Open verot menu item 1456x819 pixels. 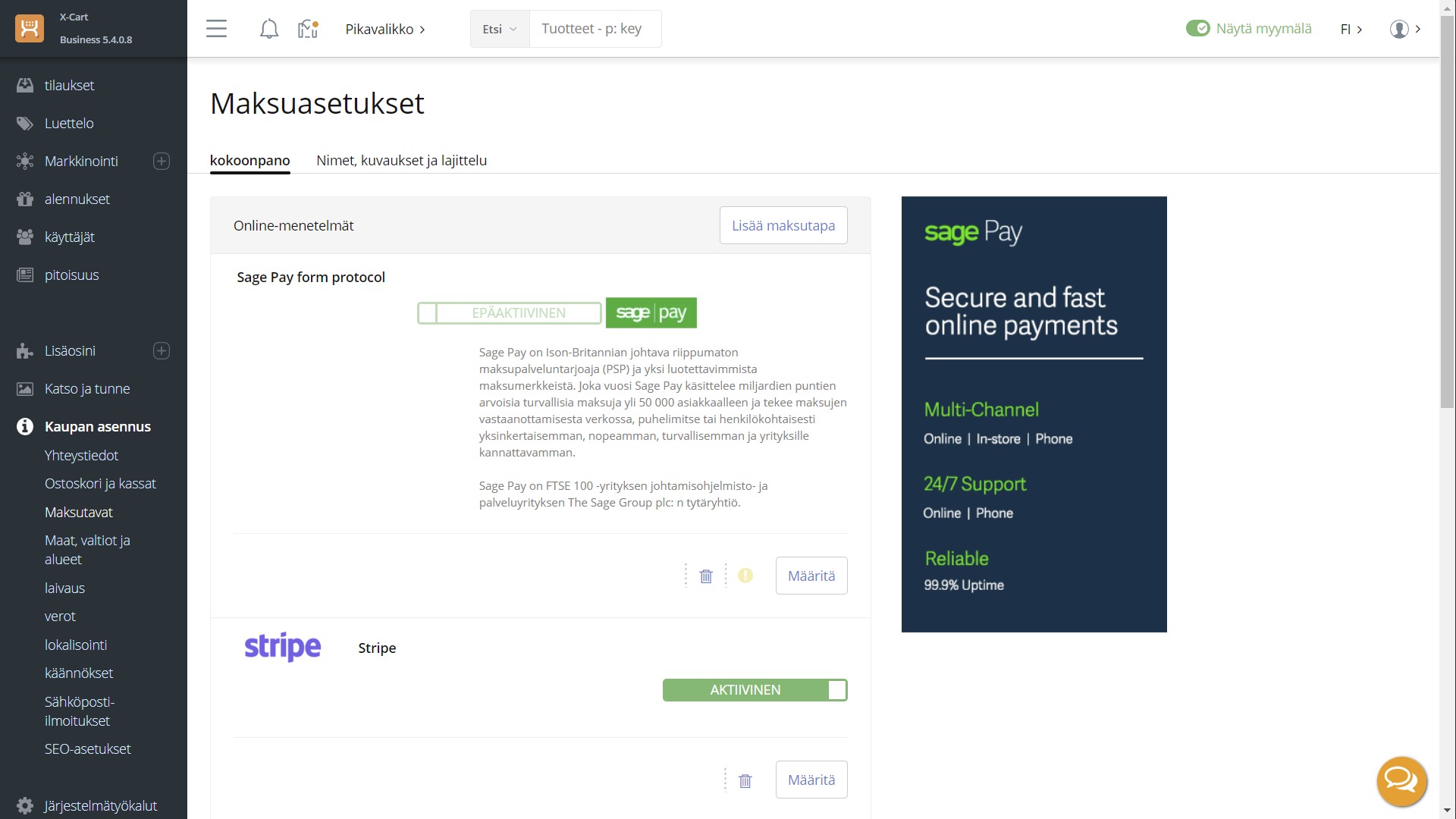pyautogui.click(x=60, y=616)
